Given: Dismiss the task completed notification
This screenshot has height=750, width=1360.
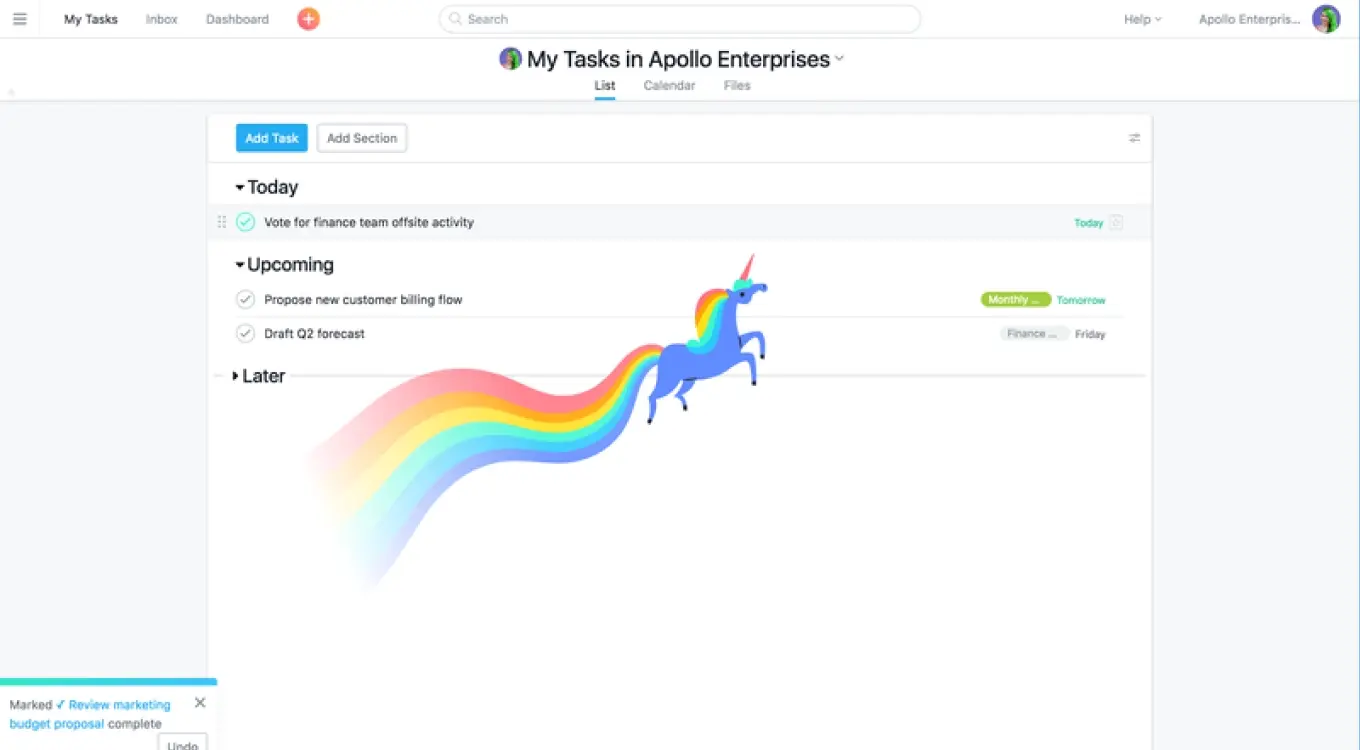Looking at the screenshot, I should pyautogui.click(x=200, y=703).
